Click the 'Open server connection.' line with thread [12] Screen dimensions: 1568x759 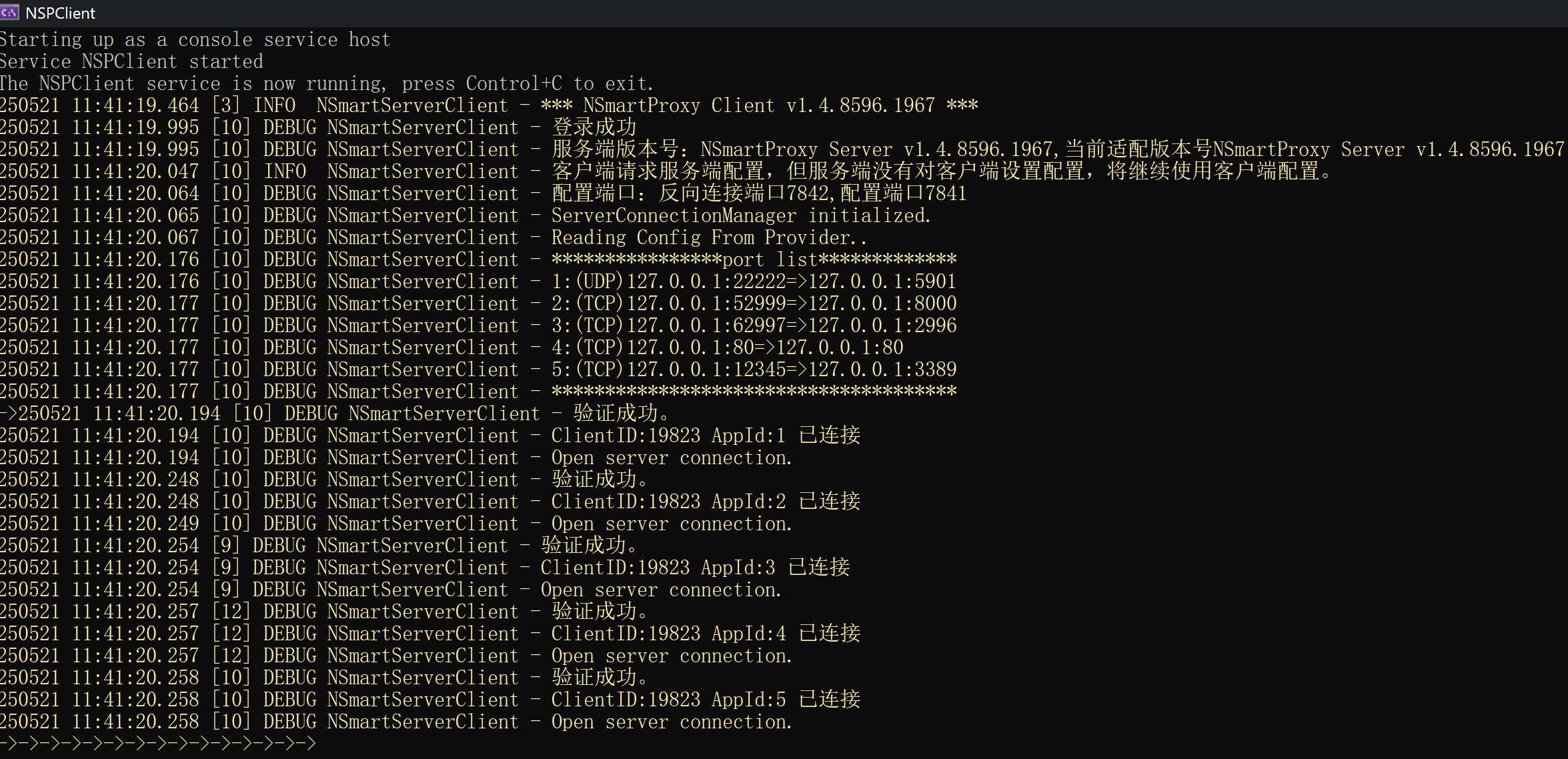tap(396, 656)
